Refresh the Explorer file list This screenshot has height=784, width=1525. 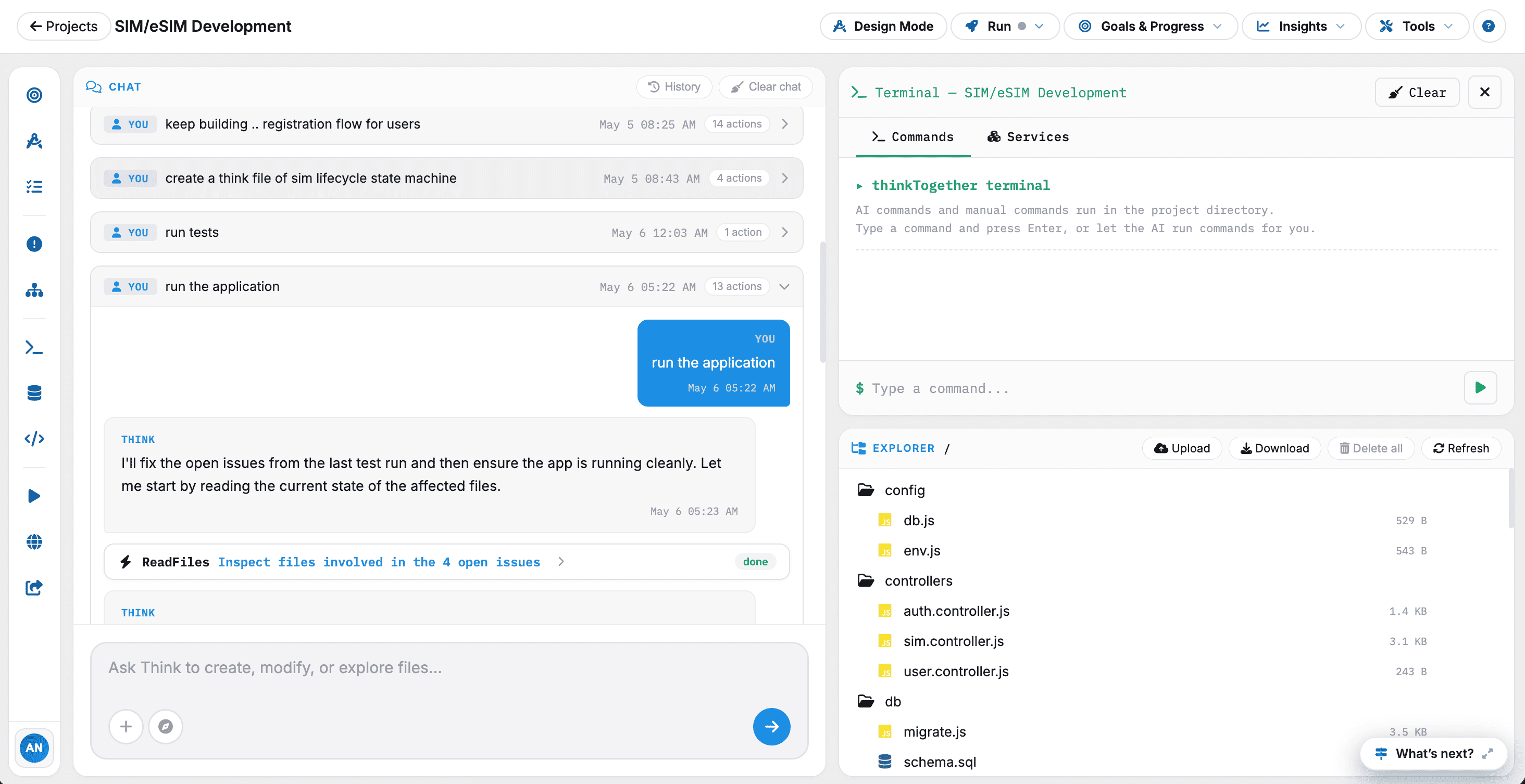pyautogui.click(x=1460, y=448)
